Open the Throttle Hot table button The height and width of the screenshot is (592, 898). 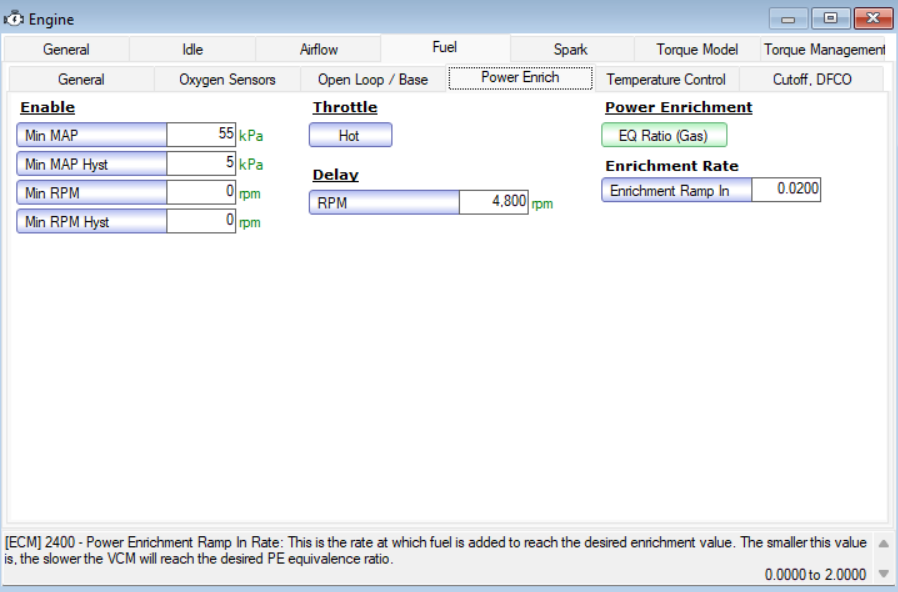pyautogui.click(x=350, y=135)
